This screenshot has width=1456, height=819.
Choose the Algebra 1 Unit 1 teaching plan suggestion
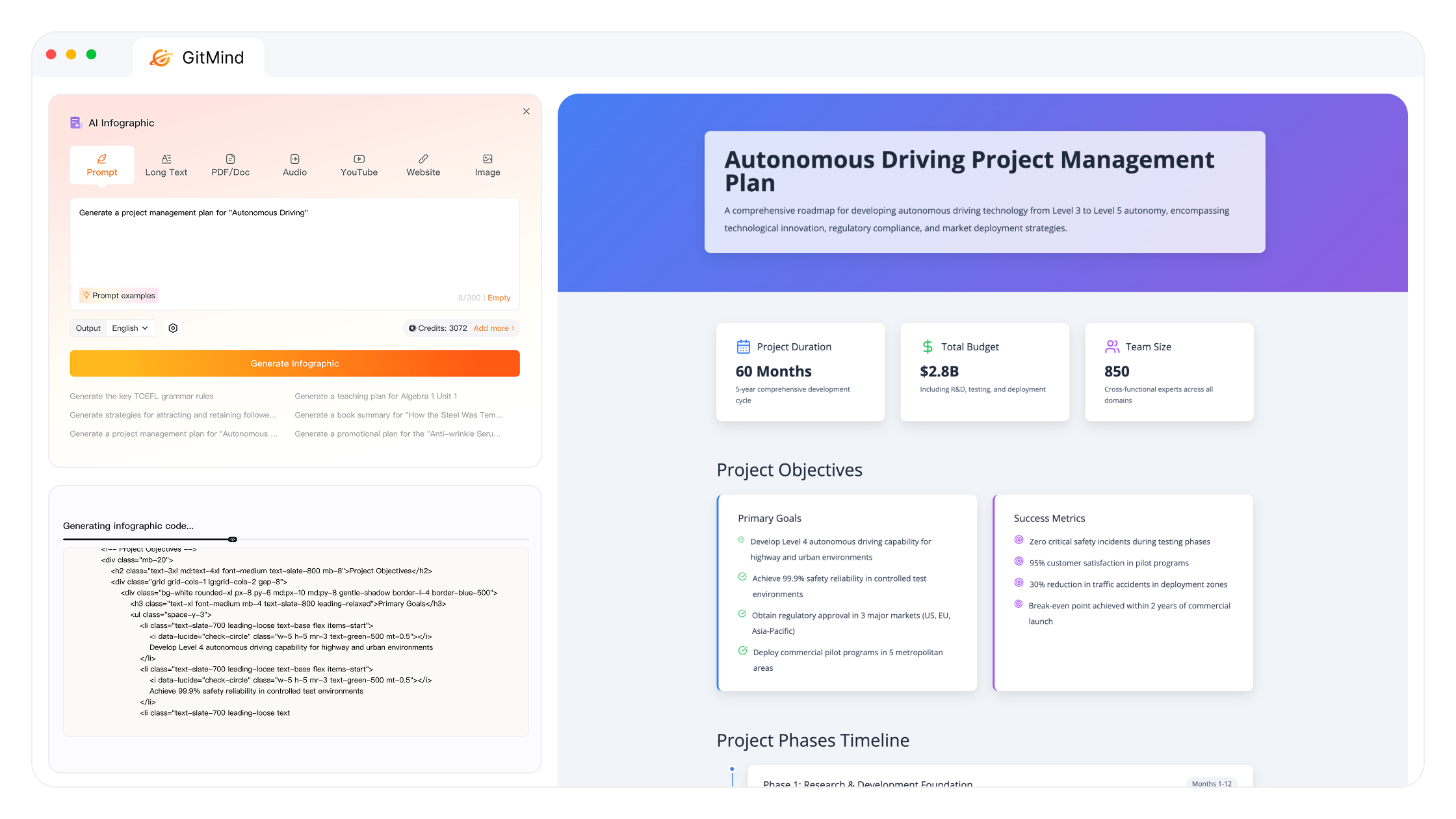pos(376,396)
